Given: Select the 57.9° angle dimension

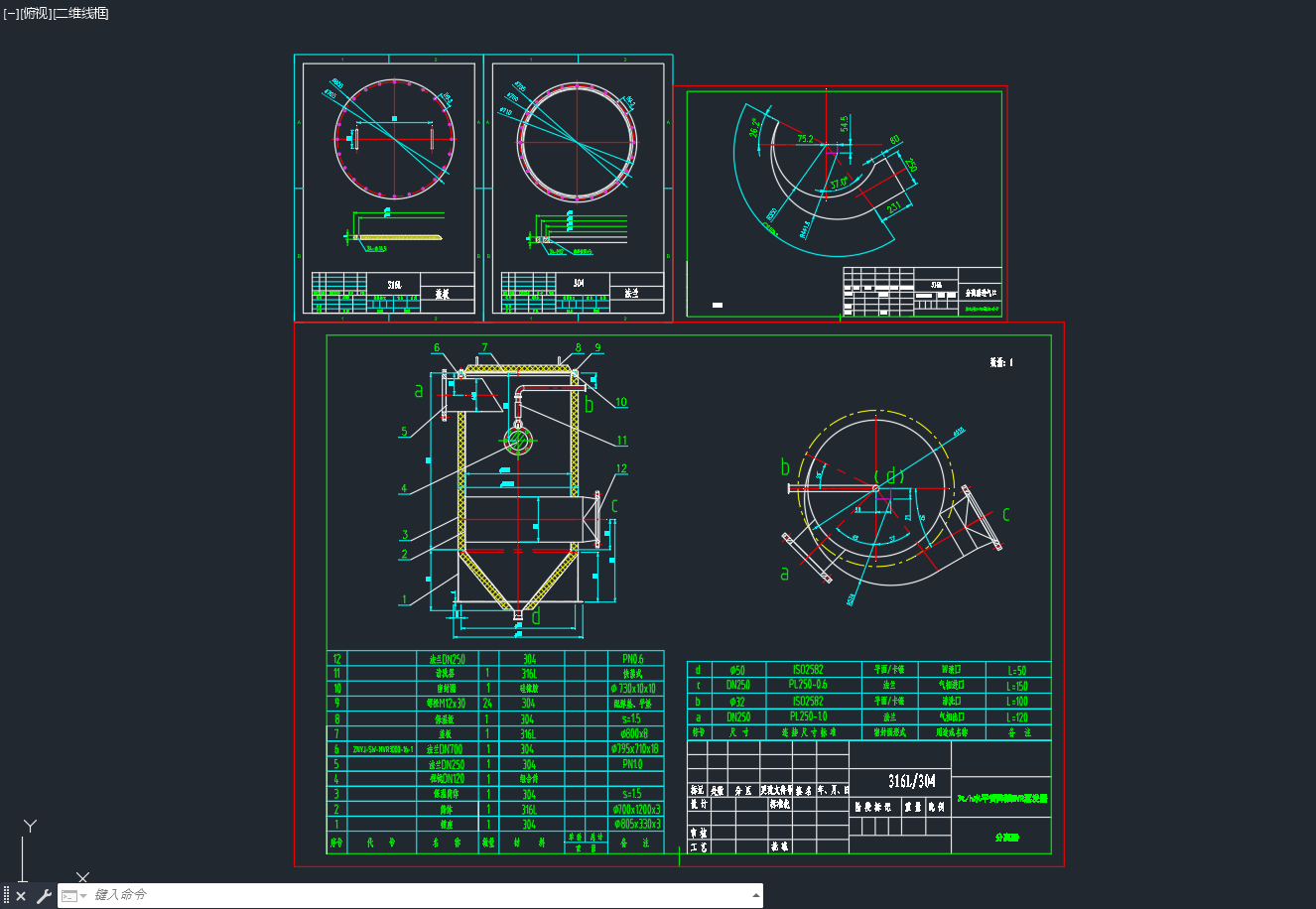Looking at the screenshot, I should tap(841, 184).
